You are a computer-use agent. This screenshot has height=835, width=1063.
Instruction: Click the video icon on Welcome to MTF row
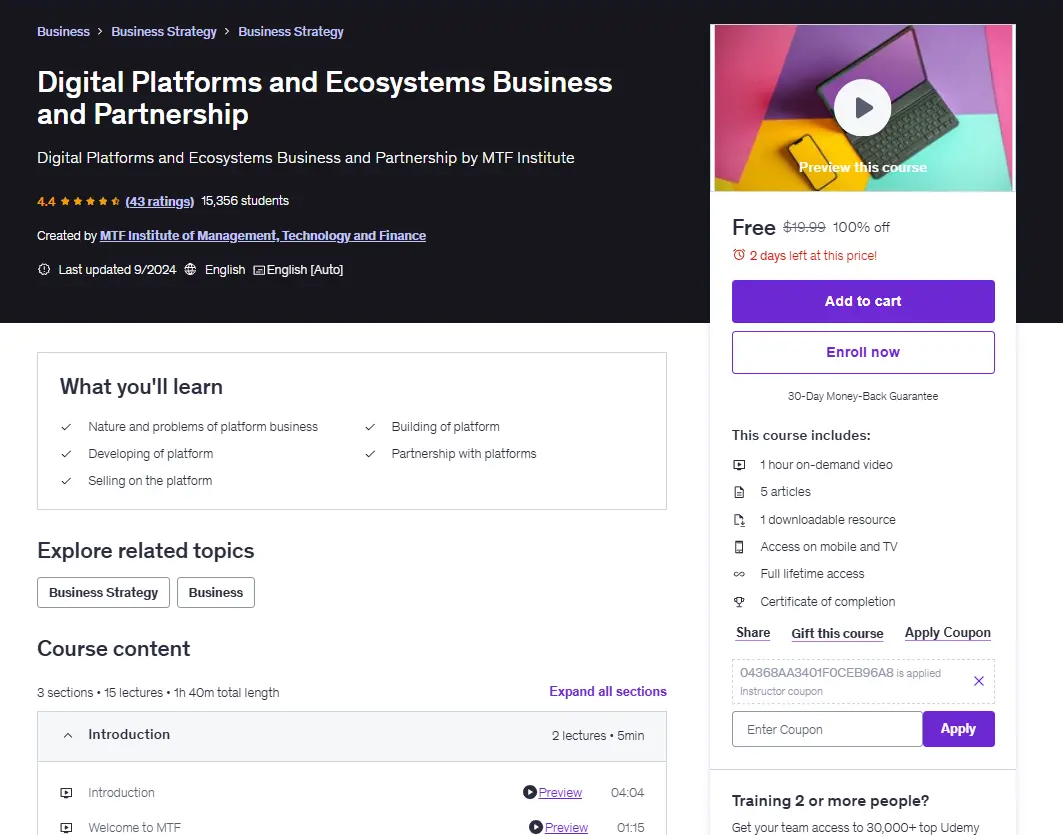point(66,828)
